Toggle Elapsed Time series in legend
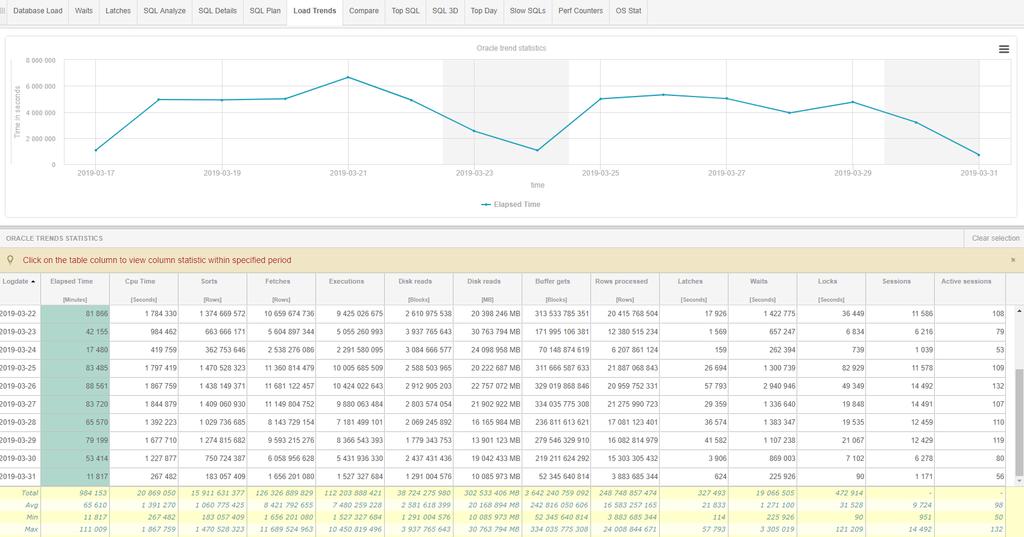The image size is (1024, 537). click(x=511, y=204)
